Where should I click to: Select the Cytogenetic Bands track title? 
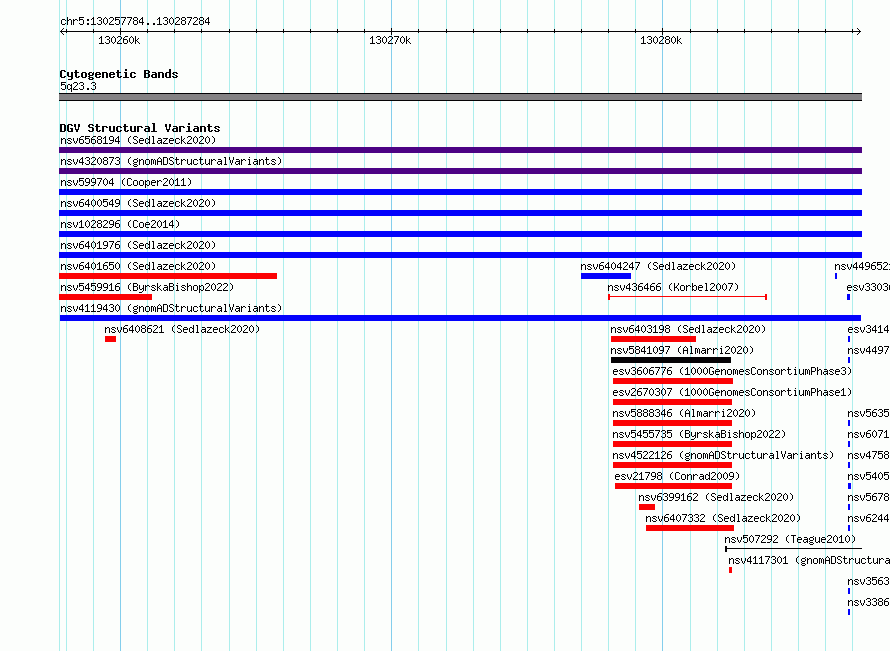(119, 74)
